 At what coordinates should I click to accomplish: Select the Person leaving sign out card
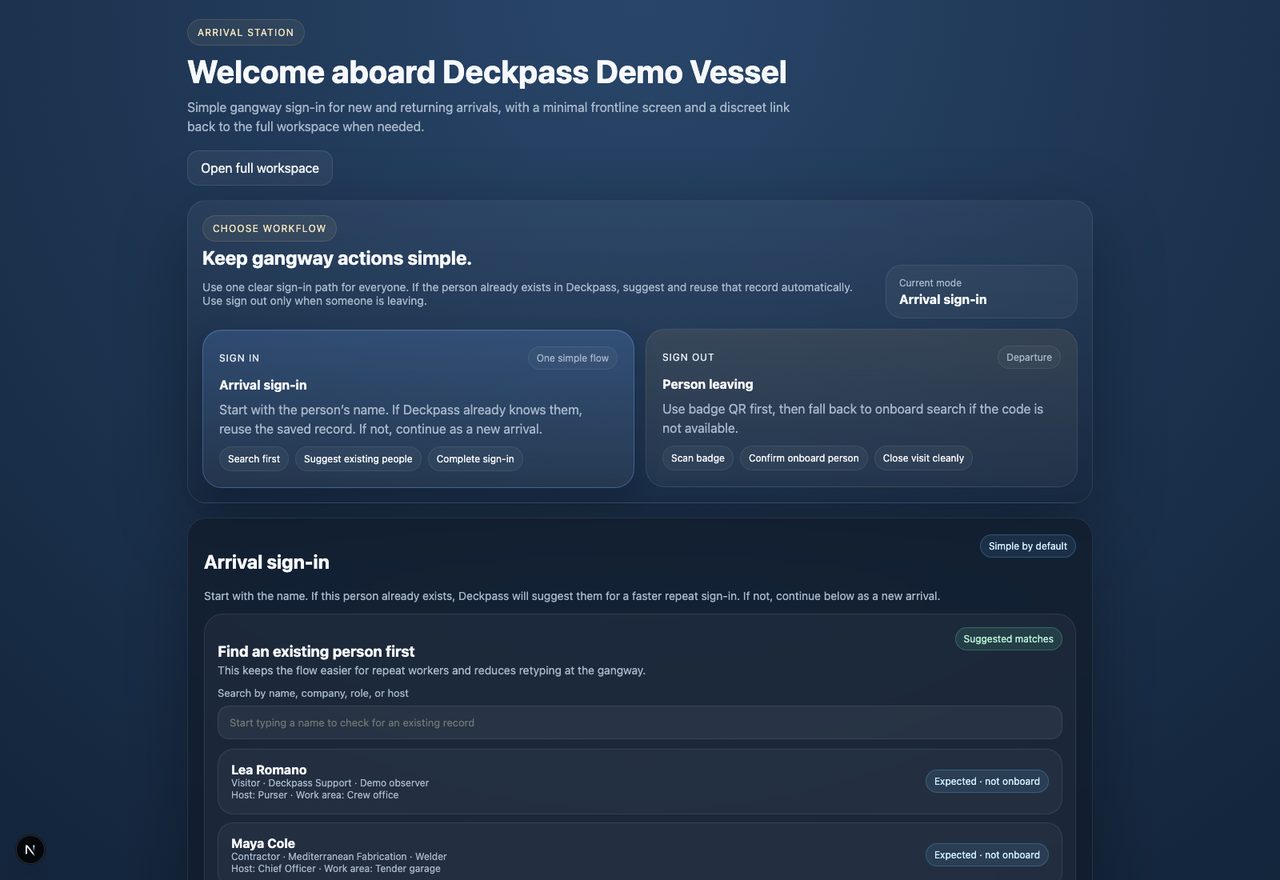[x=861, y=408]
